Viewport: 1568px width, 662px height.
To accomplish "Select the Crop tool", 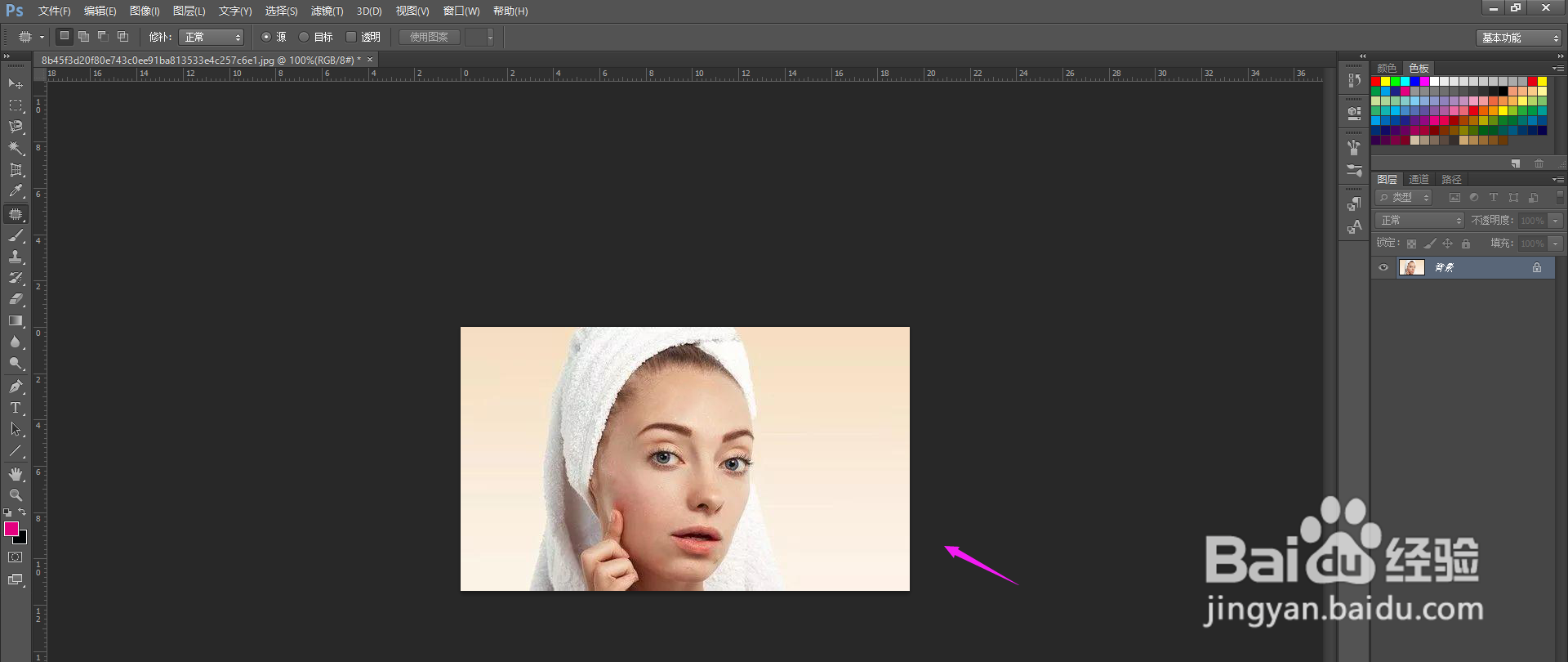I will pos(16,170).
